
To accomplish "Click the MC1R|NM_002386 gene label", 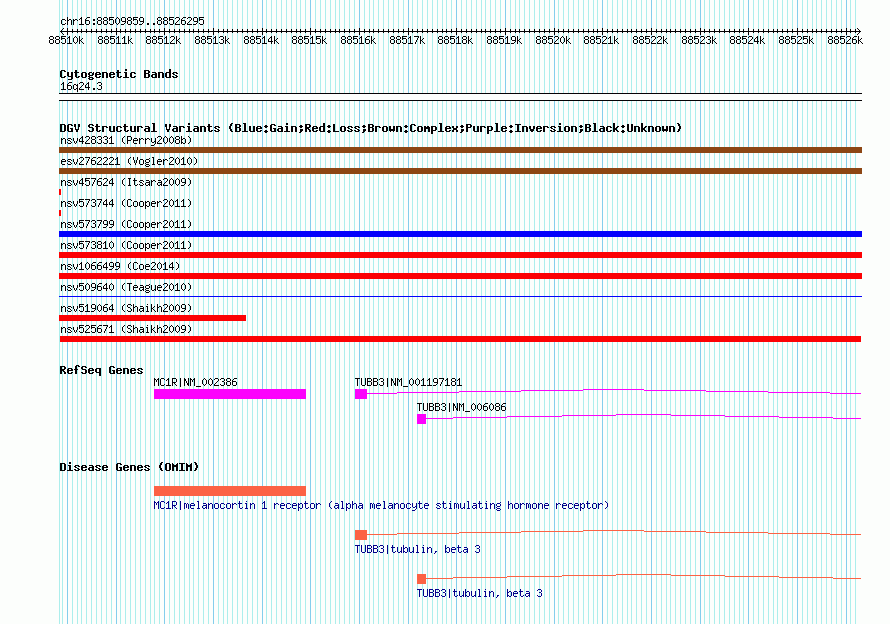I will (x=195, y=382).
